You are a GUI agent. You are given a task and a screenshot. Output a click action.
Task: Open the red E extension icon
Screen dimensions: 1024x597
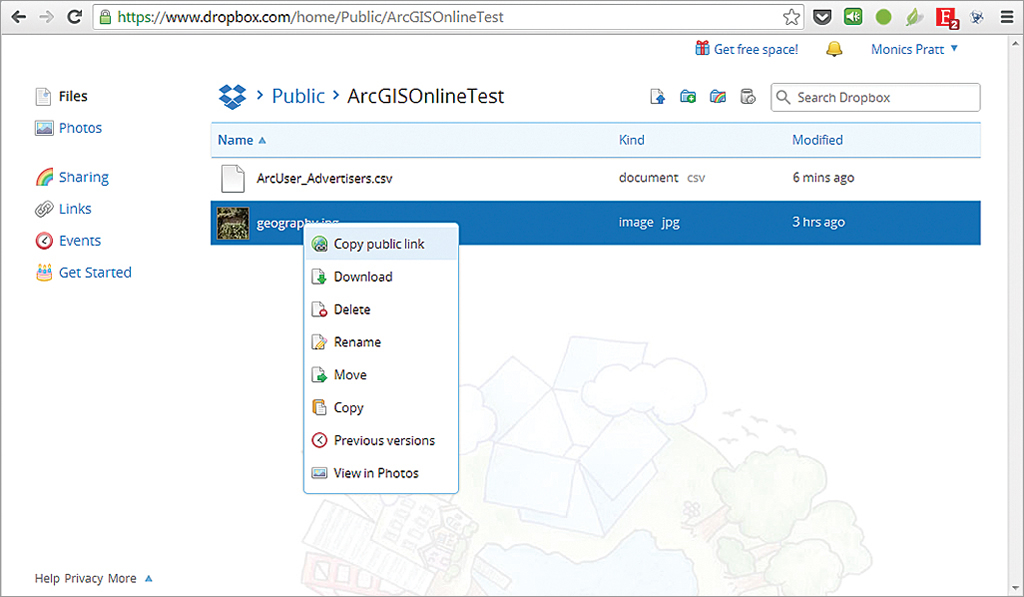tap(946, 18)
